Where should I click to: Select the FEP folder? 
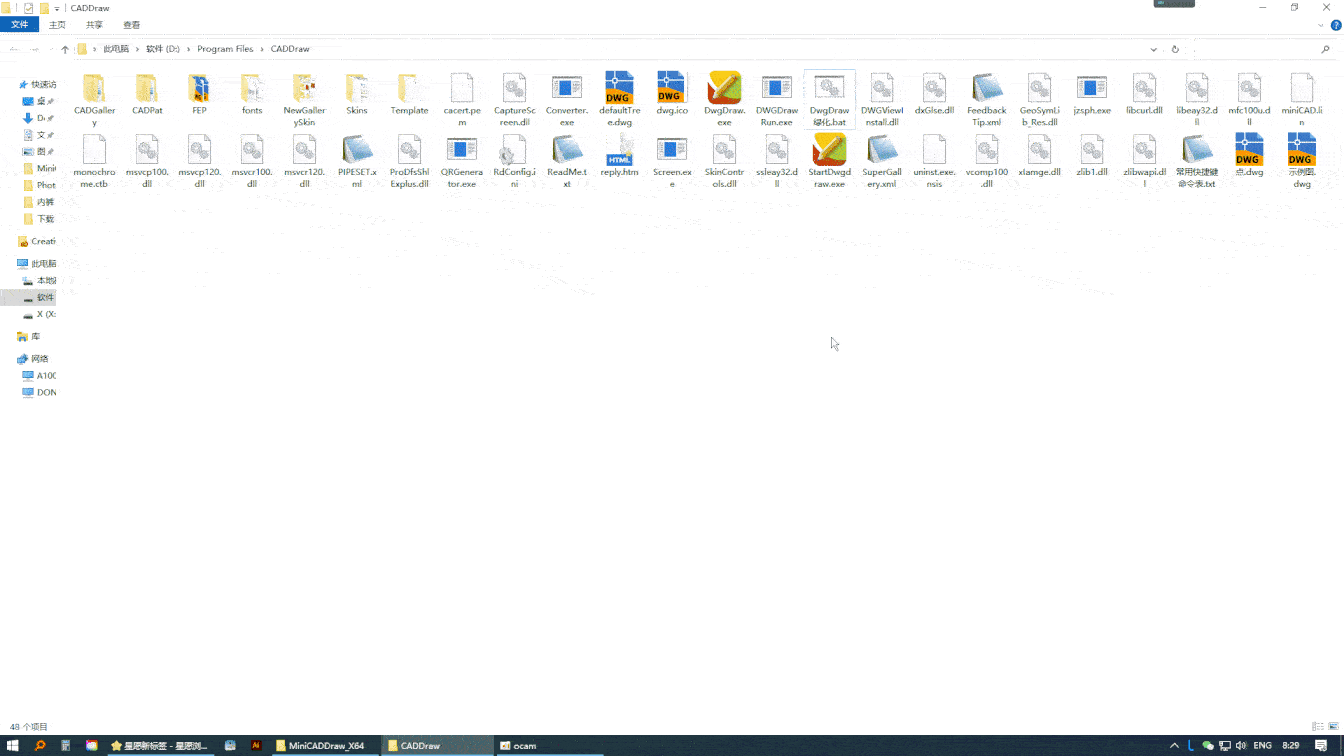[199, 94]
